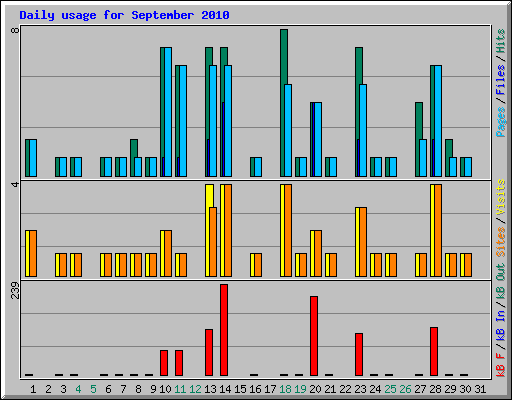
Task: Click the "kB Out" legend label
Action: click(x=501, y=281)
